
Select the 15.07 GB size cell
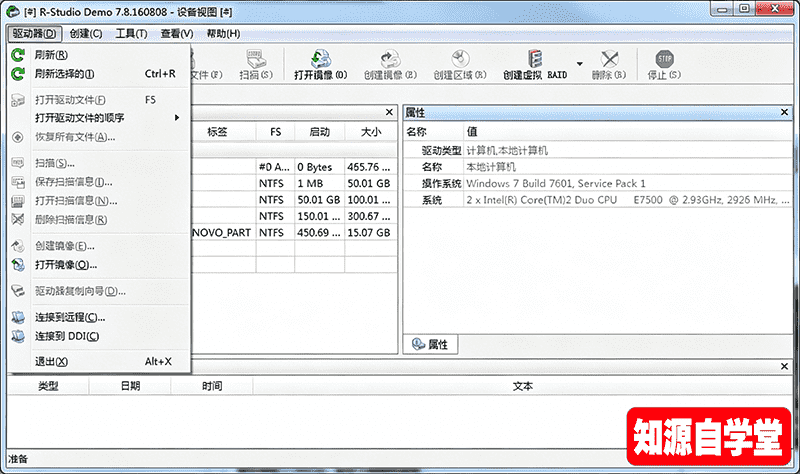tap(369, 233)
